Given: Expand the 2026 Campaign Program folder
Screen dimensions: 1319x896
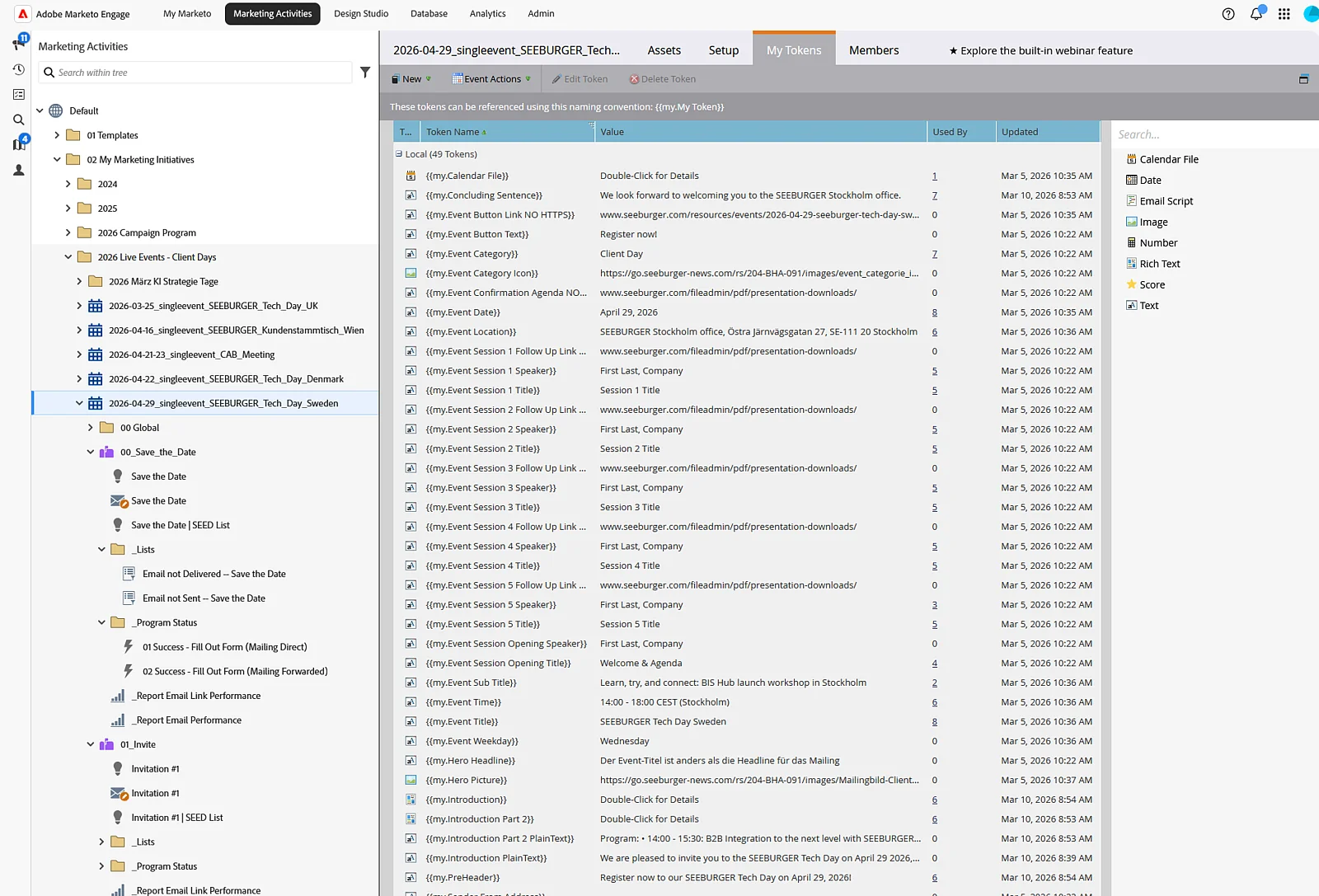Looking at the screenshot, I should click(x=68, y=232).
